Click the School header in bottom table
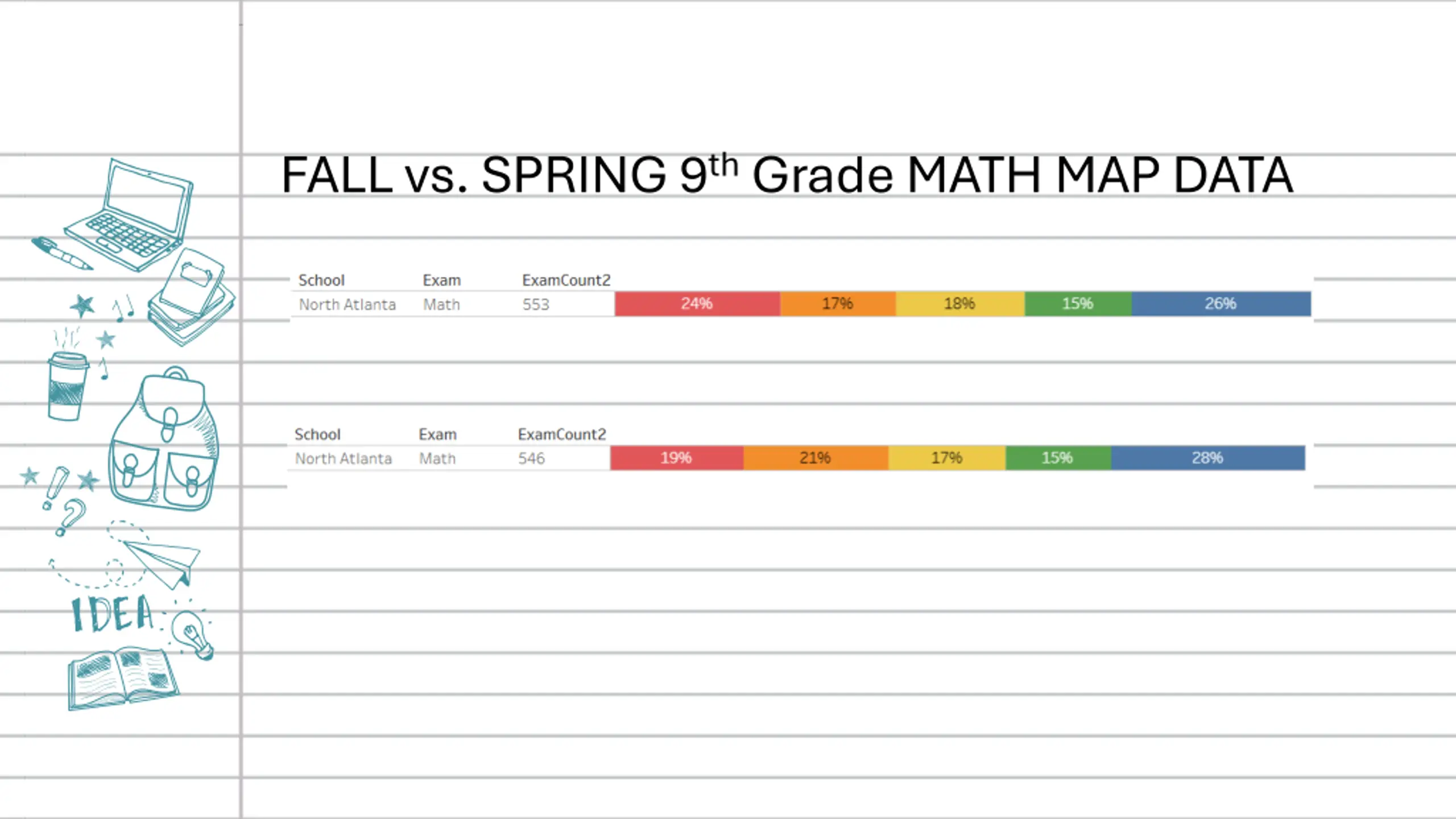Screen dimensions: 1456x819 coord(317,435)
